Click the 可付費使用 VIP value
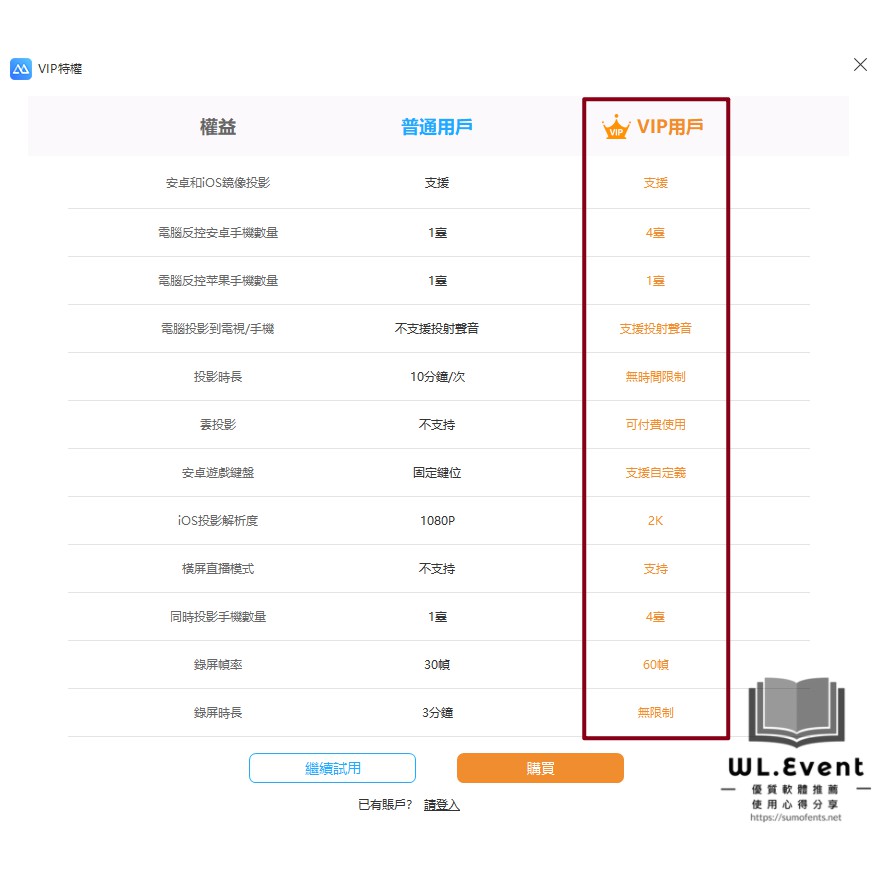Screen dimensions: 877x877 pyautogui.click(x=655, y=425)
